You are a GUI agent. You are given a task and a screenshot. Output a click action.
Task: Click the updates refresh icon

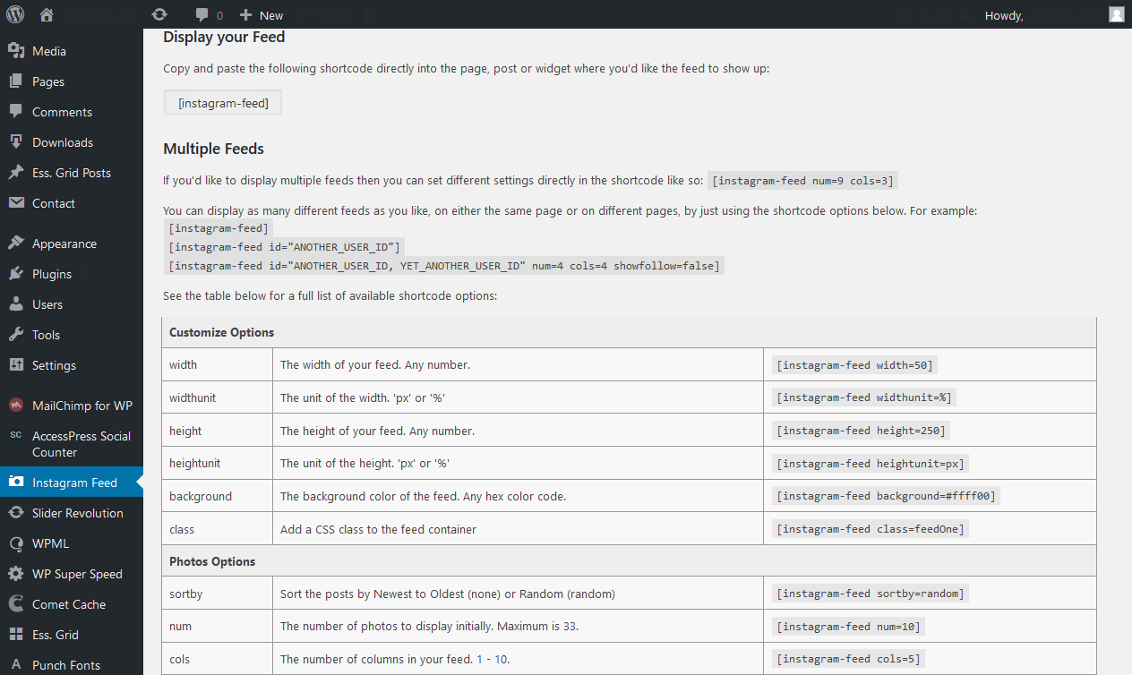point(159,15)
